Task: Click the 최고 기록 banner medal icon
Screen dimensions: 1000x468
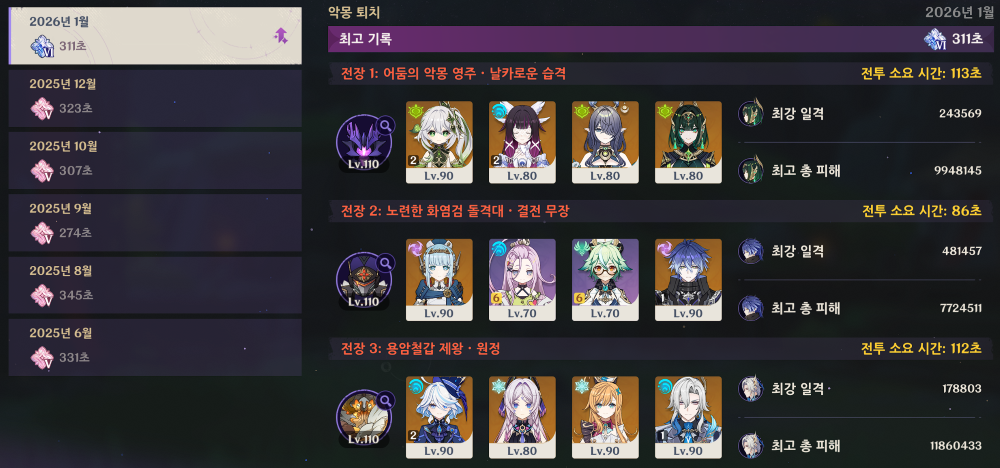Action: click(x=935, y=40)
